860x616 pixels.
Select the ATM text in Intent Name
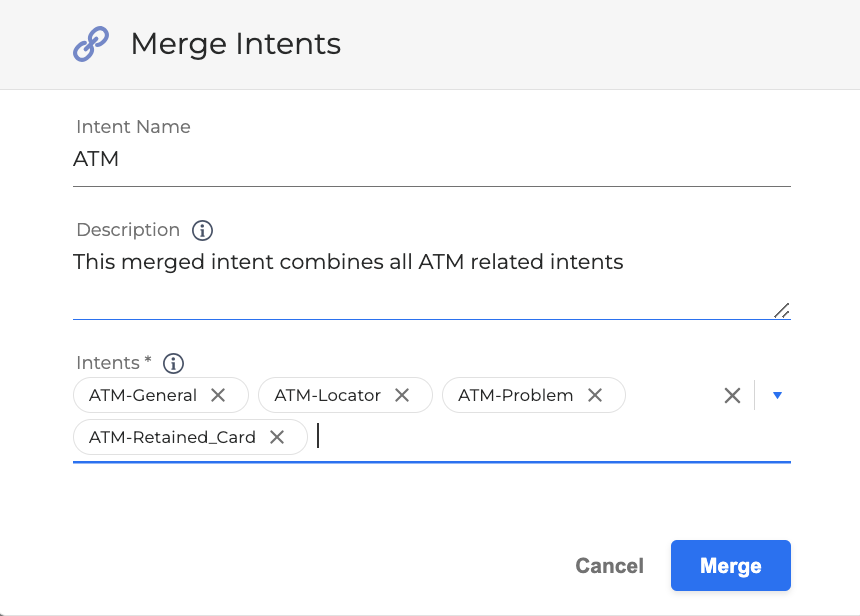pos(94,159)
